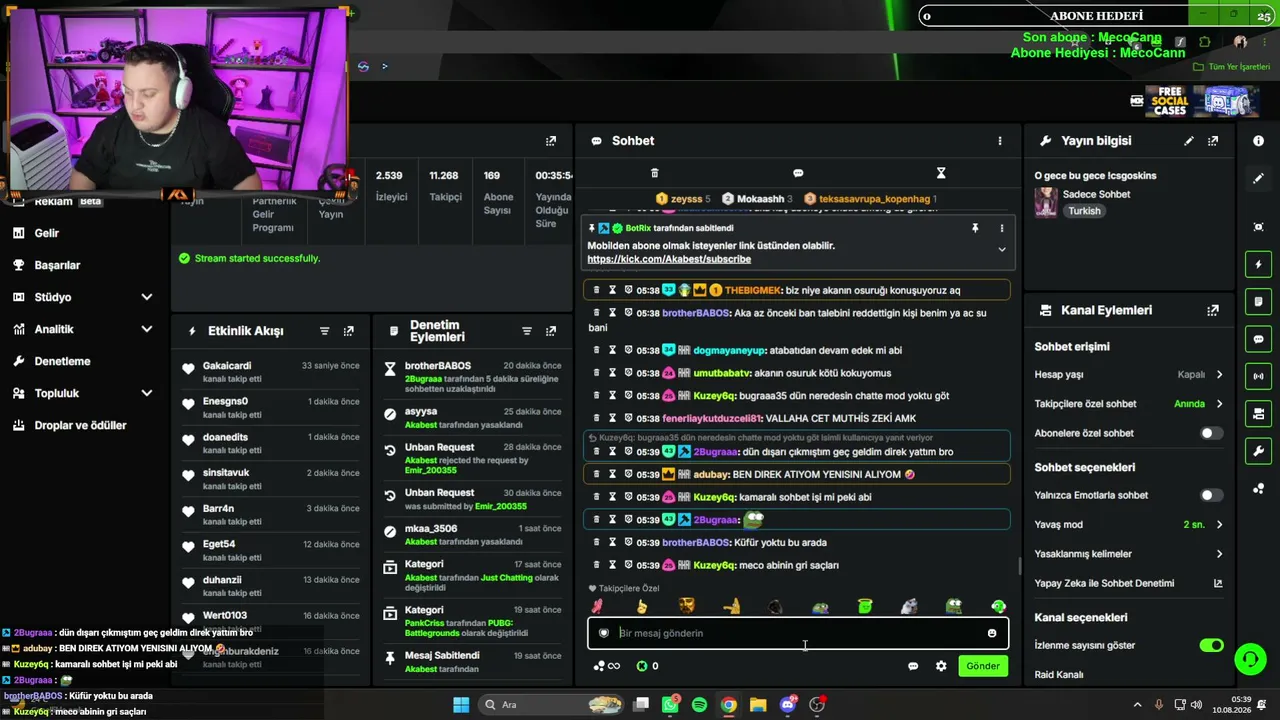Open Droplar ve ödüller in the sidebar

[x=80, y=425]
